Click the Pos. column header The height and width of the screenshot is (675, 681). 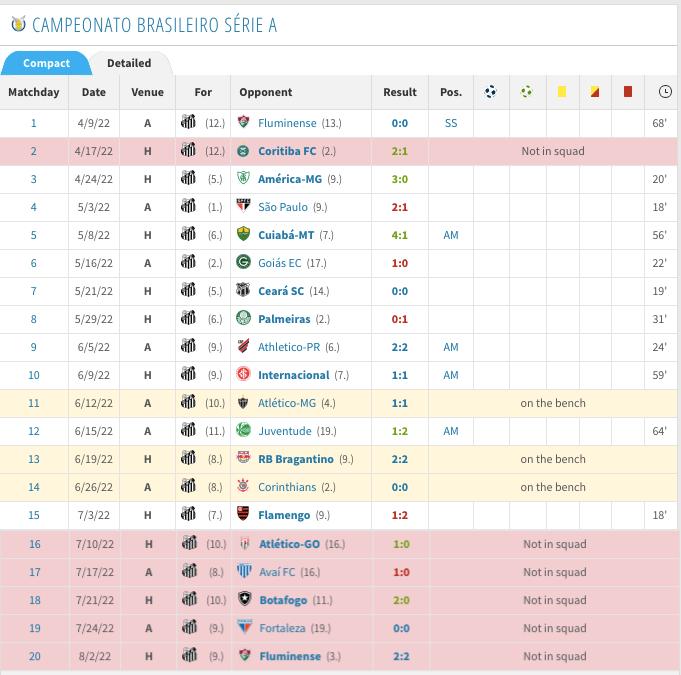[451, 92]
